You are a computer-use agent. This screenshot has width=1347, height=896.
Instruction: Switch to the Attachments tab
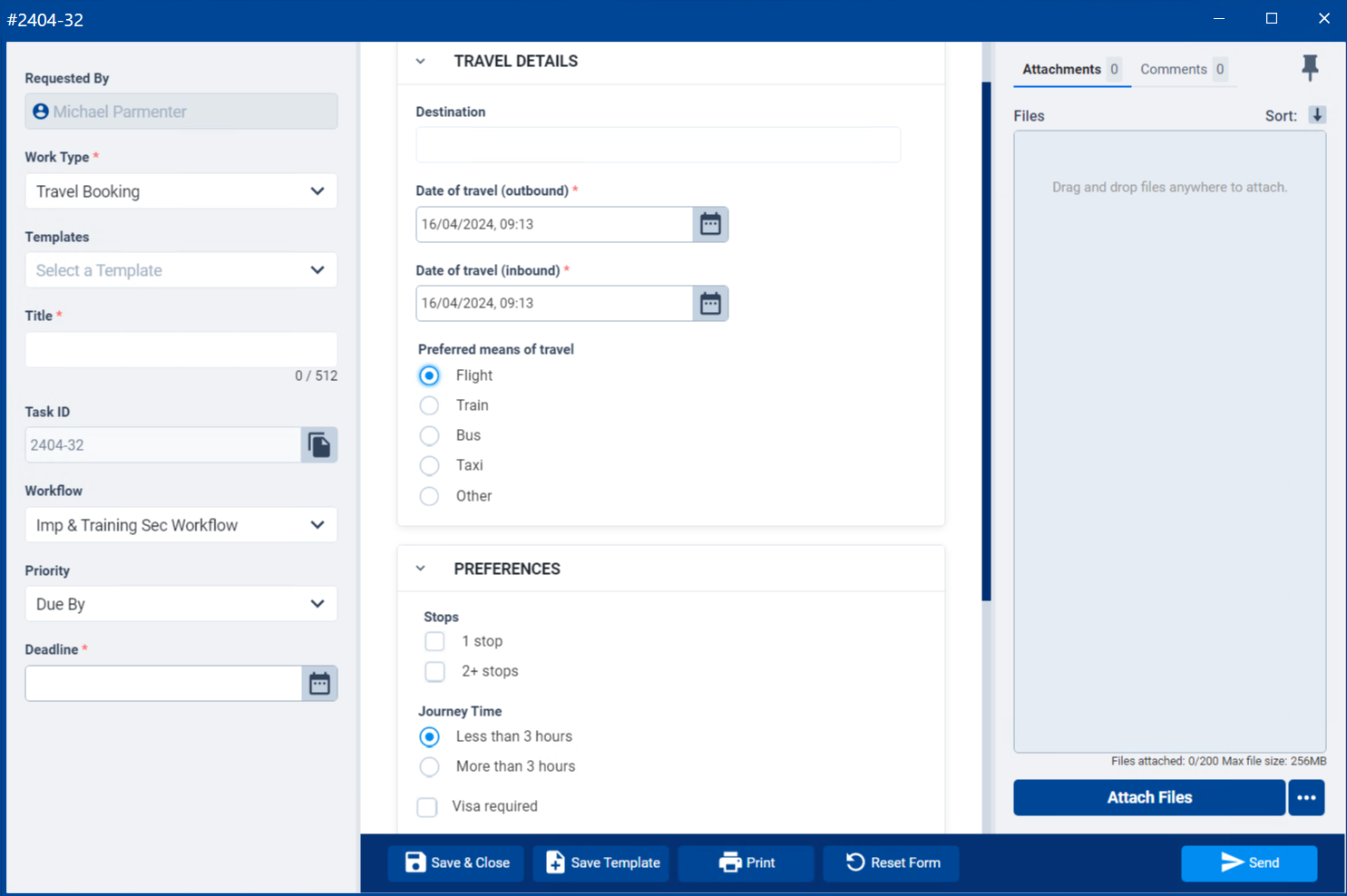point(1061,69)
